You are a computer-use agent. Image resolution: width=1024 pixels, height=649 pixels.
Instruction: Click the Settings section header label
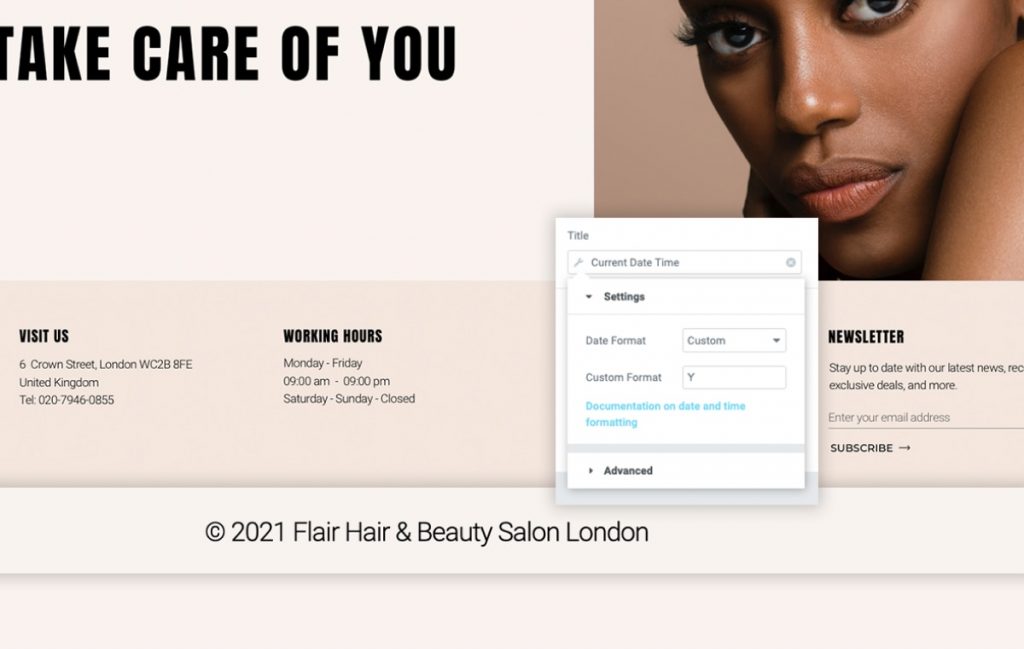coord(624,297)
